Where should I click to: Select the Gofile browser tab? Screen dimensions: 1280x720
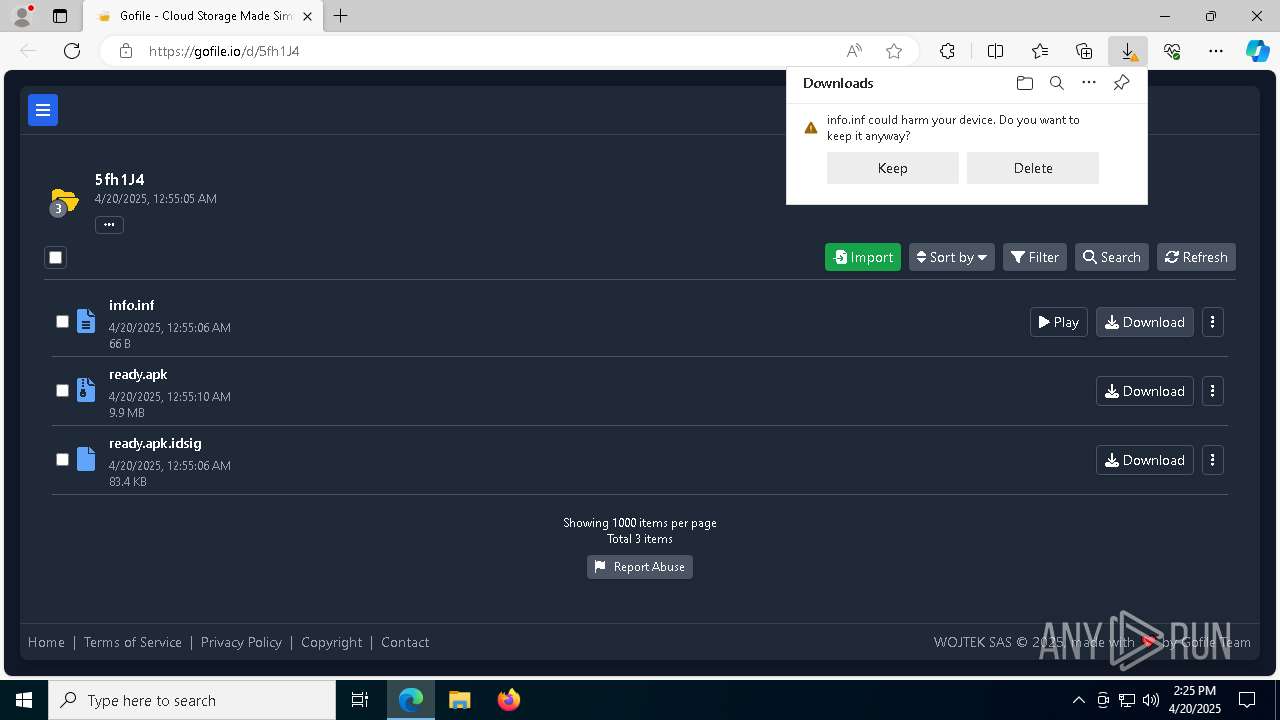(203, 16)
